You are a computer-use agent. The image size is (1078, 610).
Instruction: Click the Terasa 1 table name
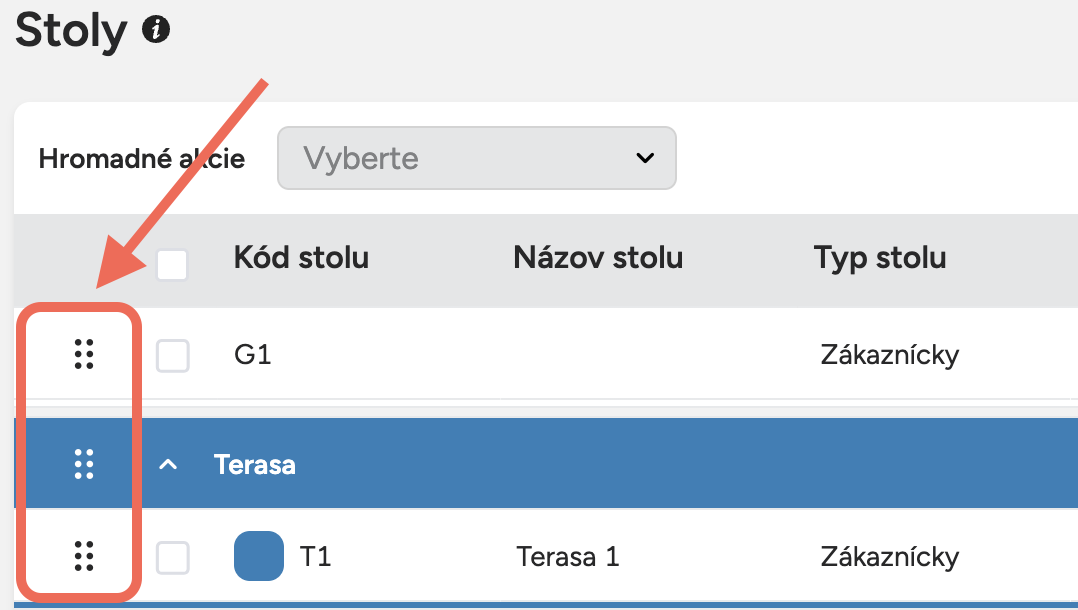[x=568, y=556]
